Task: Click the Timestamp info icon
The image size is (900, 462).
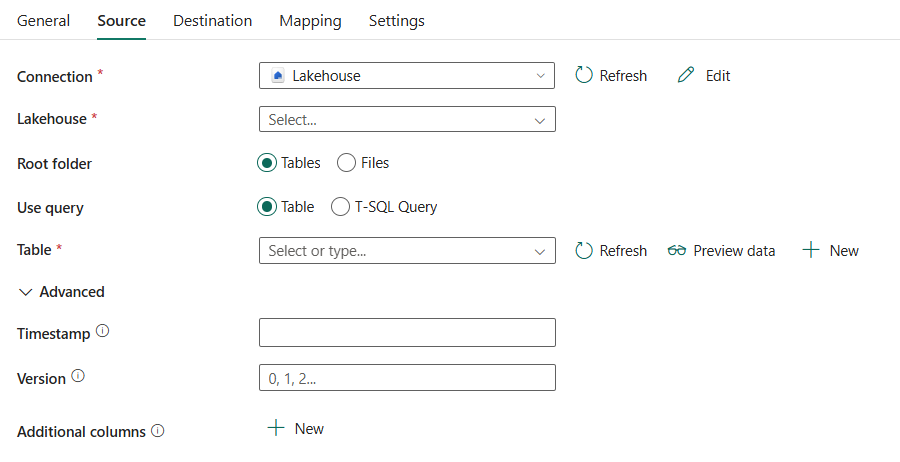Action: [103, 332]
